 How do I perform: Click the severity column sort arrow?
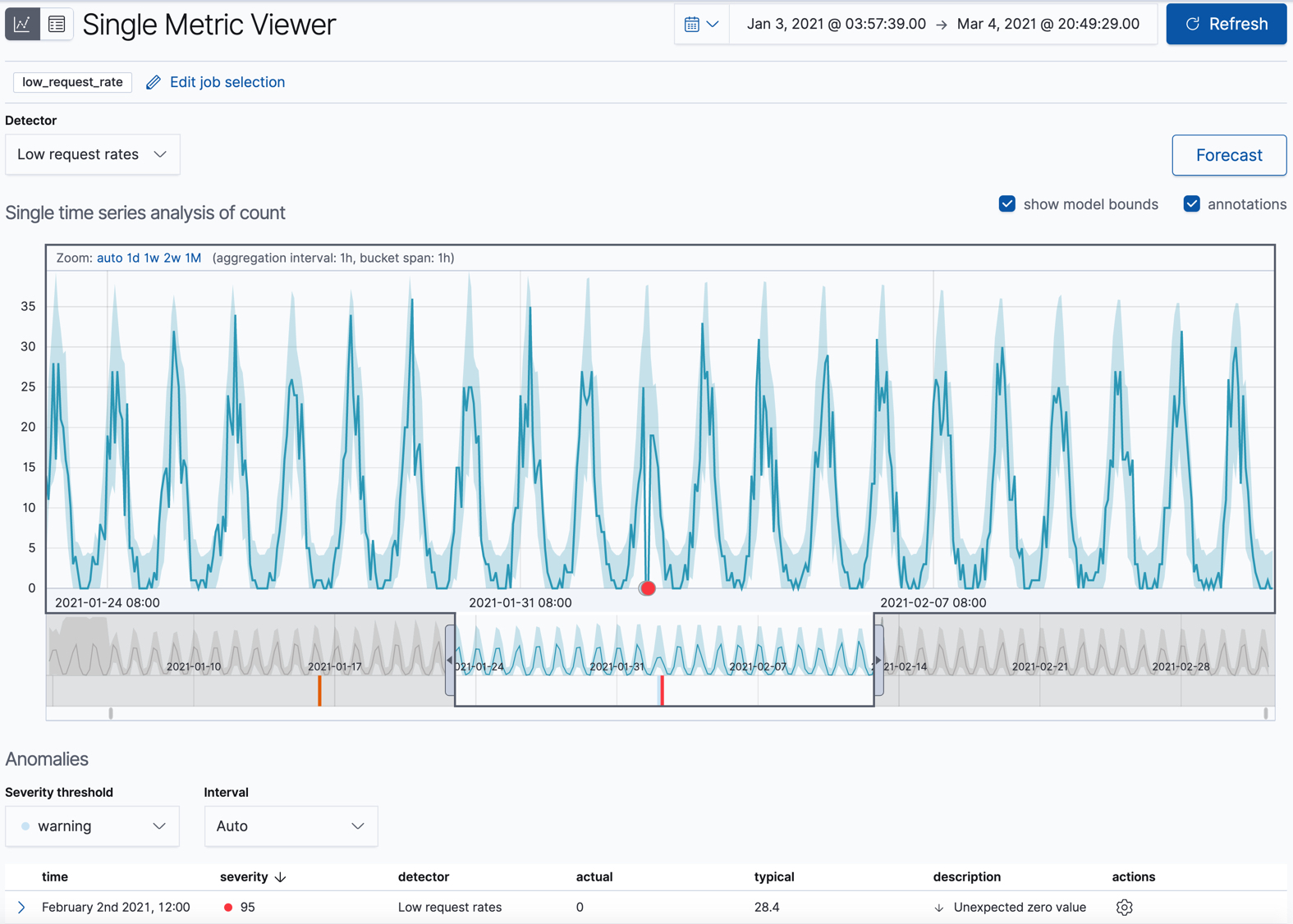pyautogui.click(x=281, y=877)
